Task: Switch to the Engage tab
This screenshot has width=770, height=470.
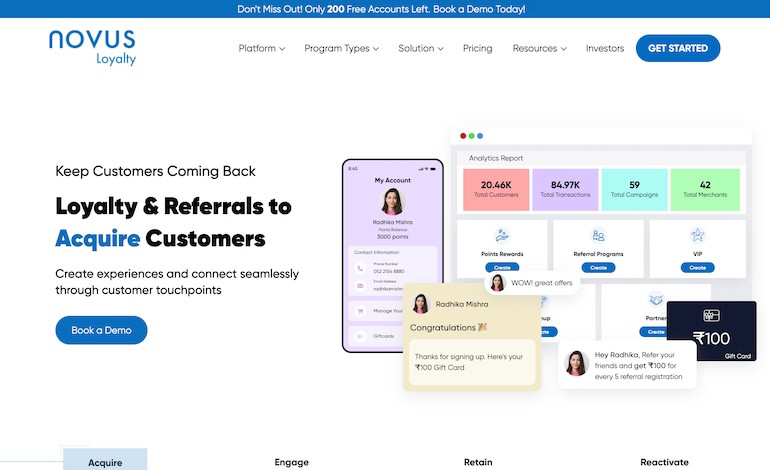Action: pos(291,462)
